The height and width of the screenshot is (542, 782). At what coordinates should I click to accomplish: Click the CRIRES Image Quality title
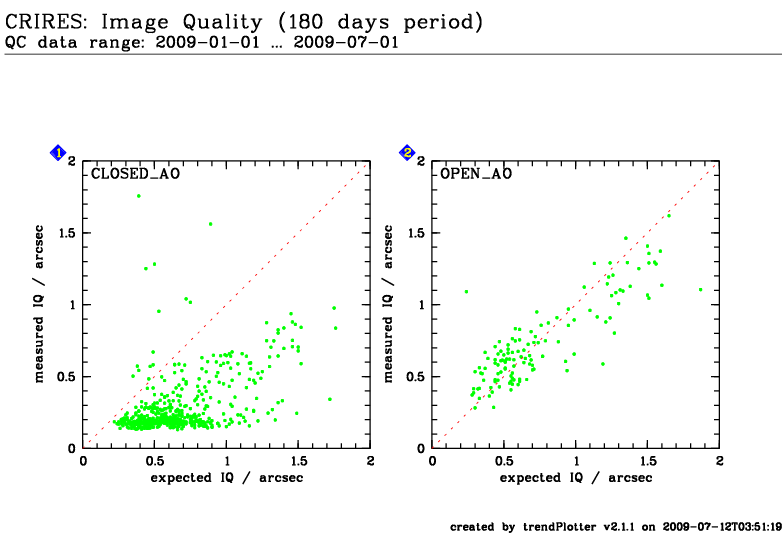(x=244, y=22)
